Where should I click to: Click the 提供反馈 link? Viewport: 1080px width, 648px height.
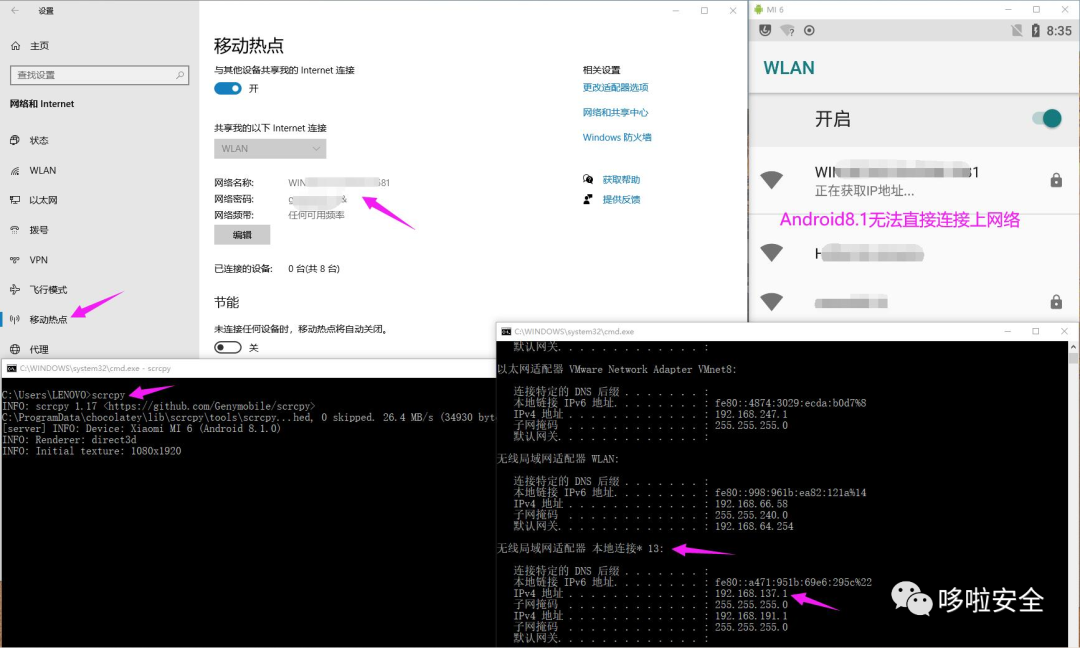(x=621, y=200)
